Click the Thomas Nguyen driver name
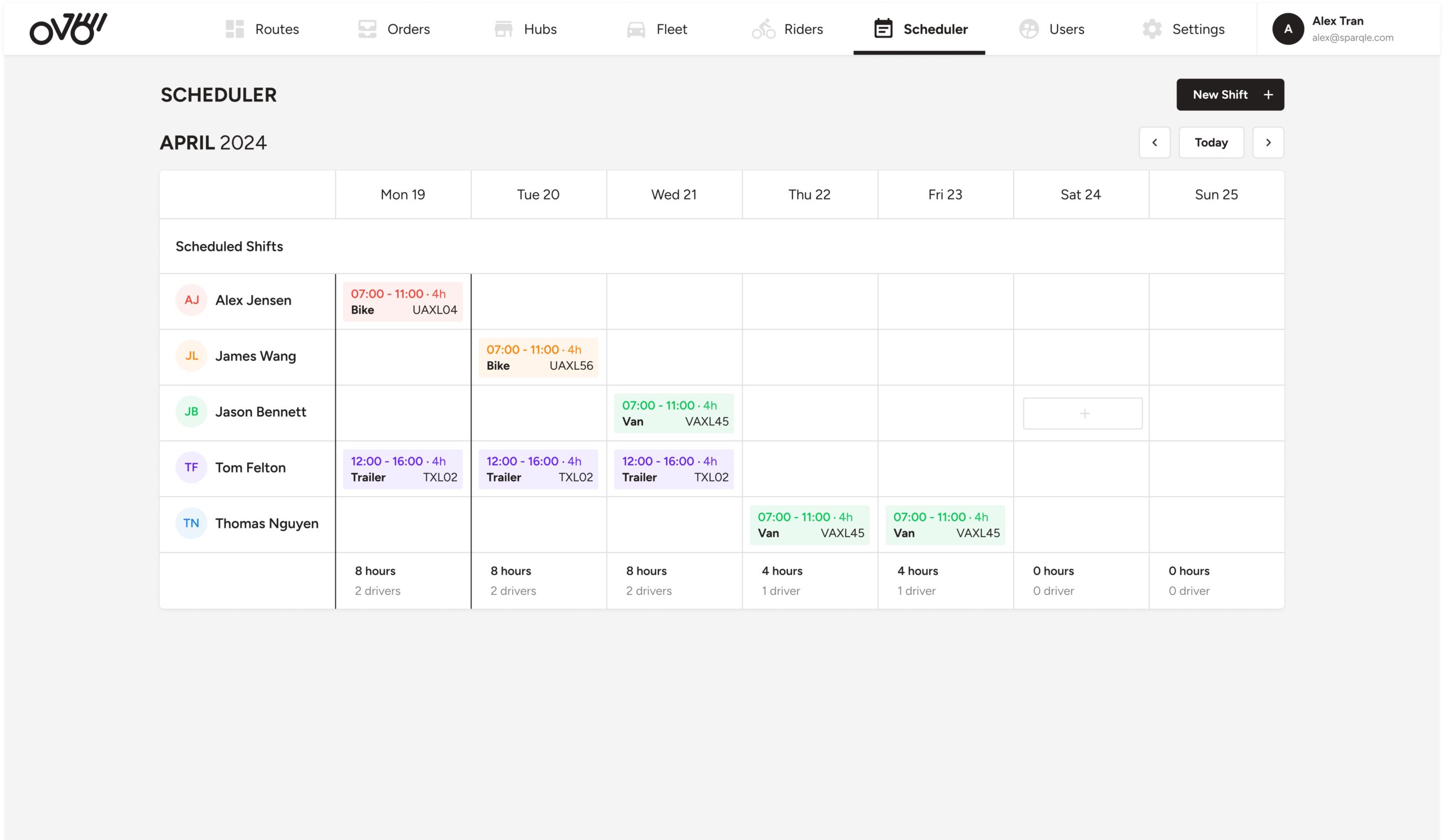Image resolution: width=1444 pixels, height=840 pixels. tap(266, 523)
